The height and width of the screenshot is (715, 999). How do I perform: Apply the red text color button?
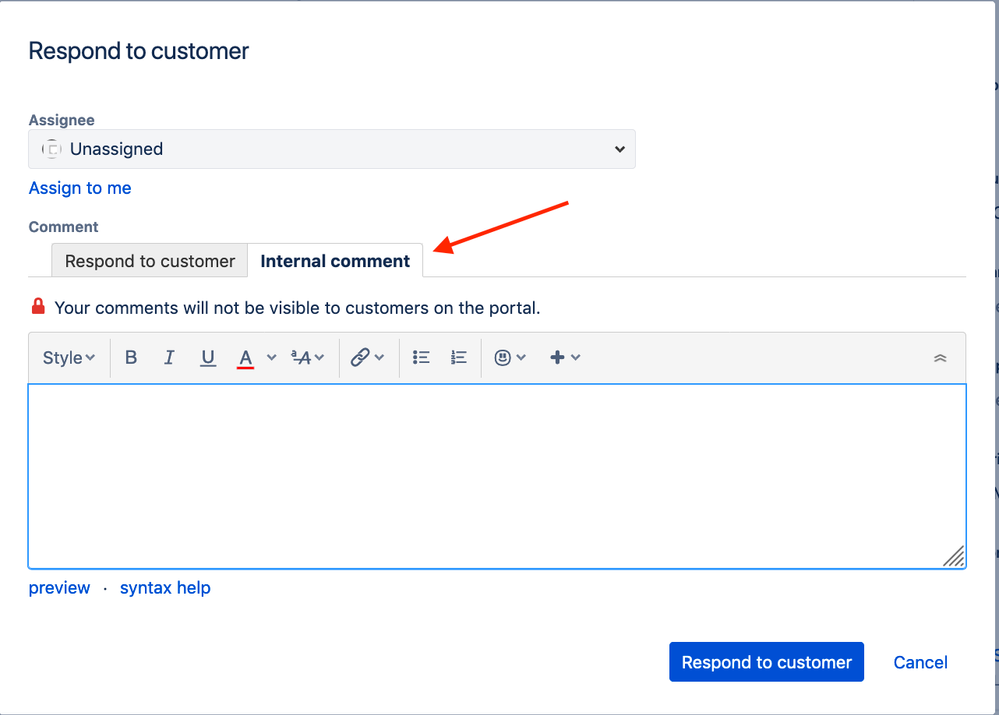pos(245,358)
